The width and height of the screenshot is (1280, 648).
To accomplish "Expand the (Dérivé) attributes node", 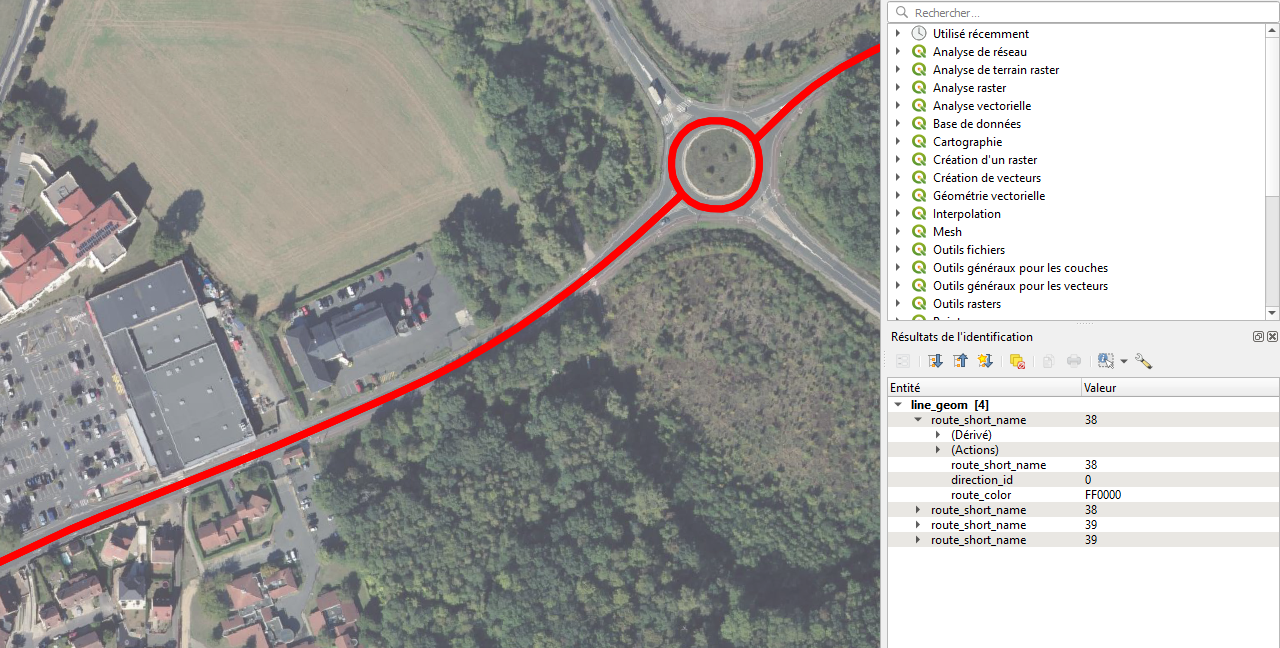I will point(938,435).
